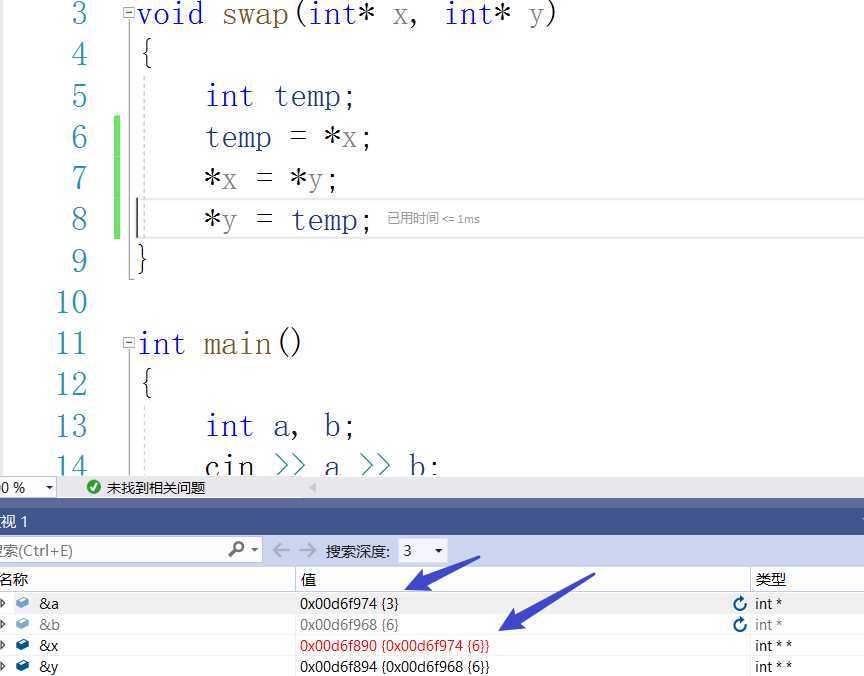The height and width of the screenshot is (676, 864).
Task: Collapse the main function code block
Action: tap(128, 343)
